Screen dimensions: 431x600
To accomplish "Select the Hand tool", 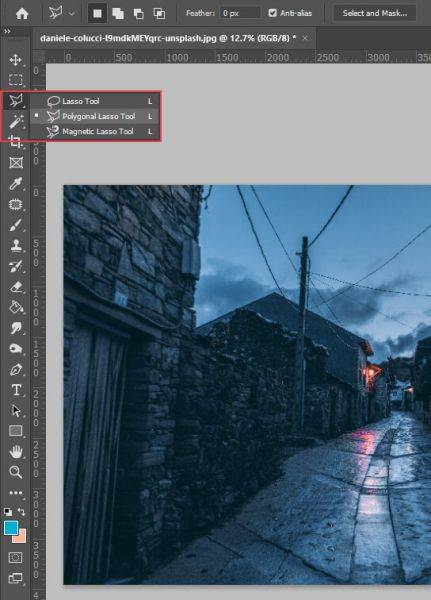I will pyautogui.click(x=16, y=452).
